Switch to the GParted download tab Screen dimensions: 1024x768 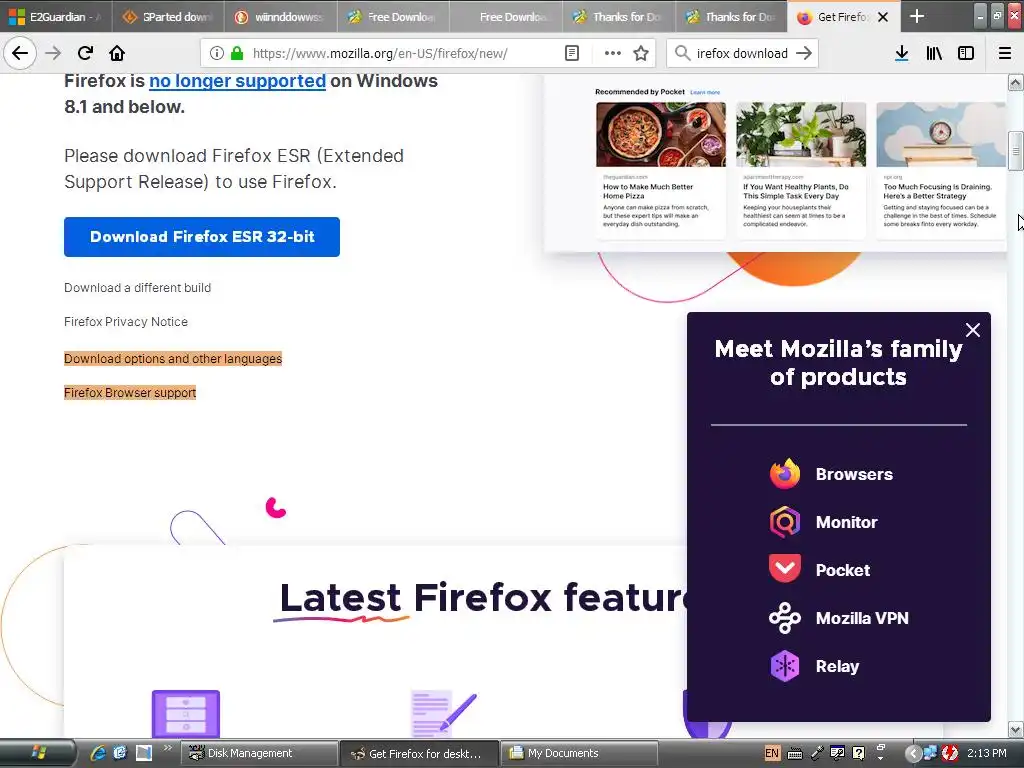click(168, 17)
